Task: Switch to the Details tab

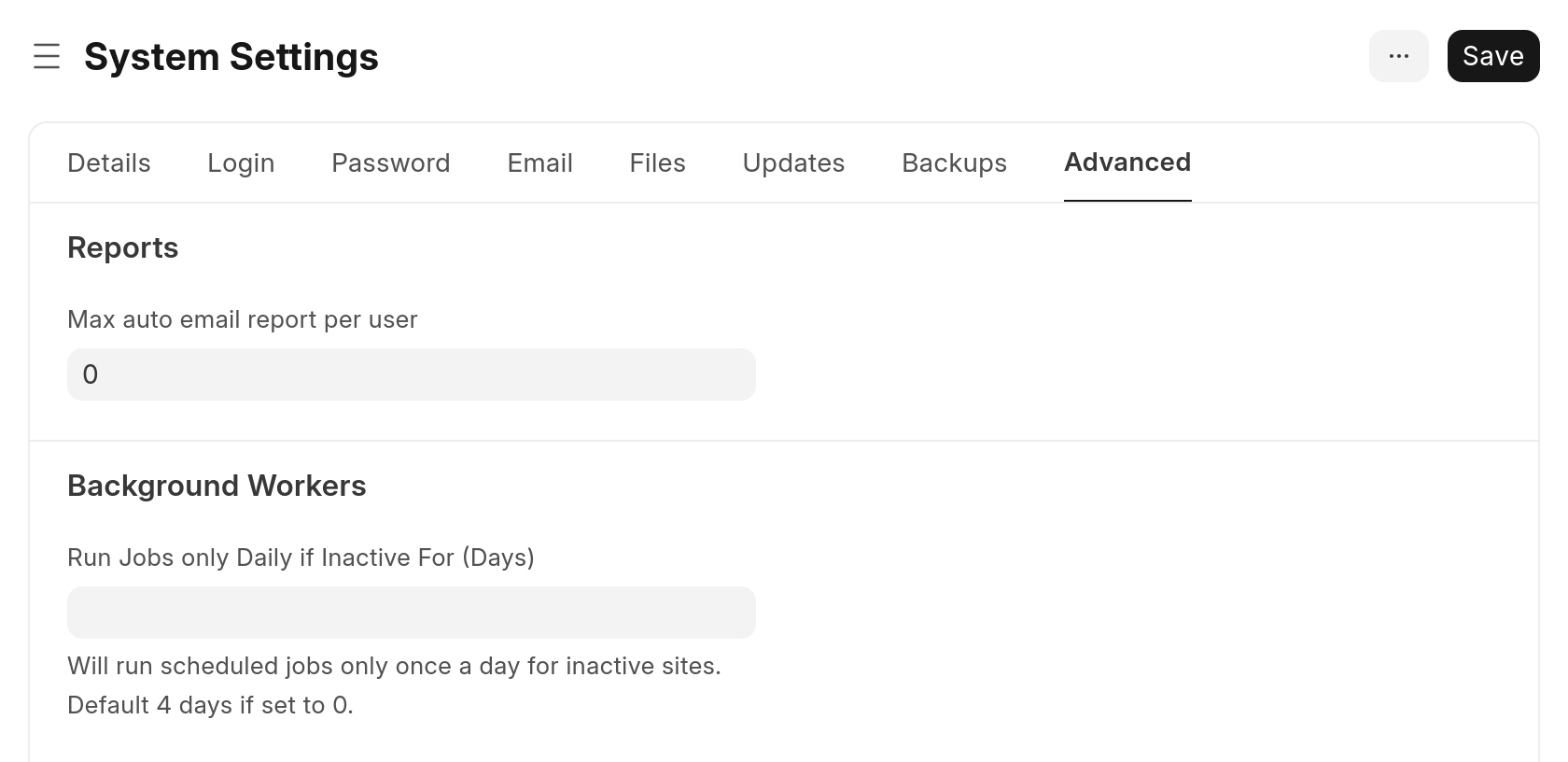Action: [109, 163]
